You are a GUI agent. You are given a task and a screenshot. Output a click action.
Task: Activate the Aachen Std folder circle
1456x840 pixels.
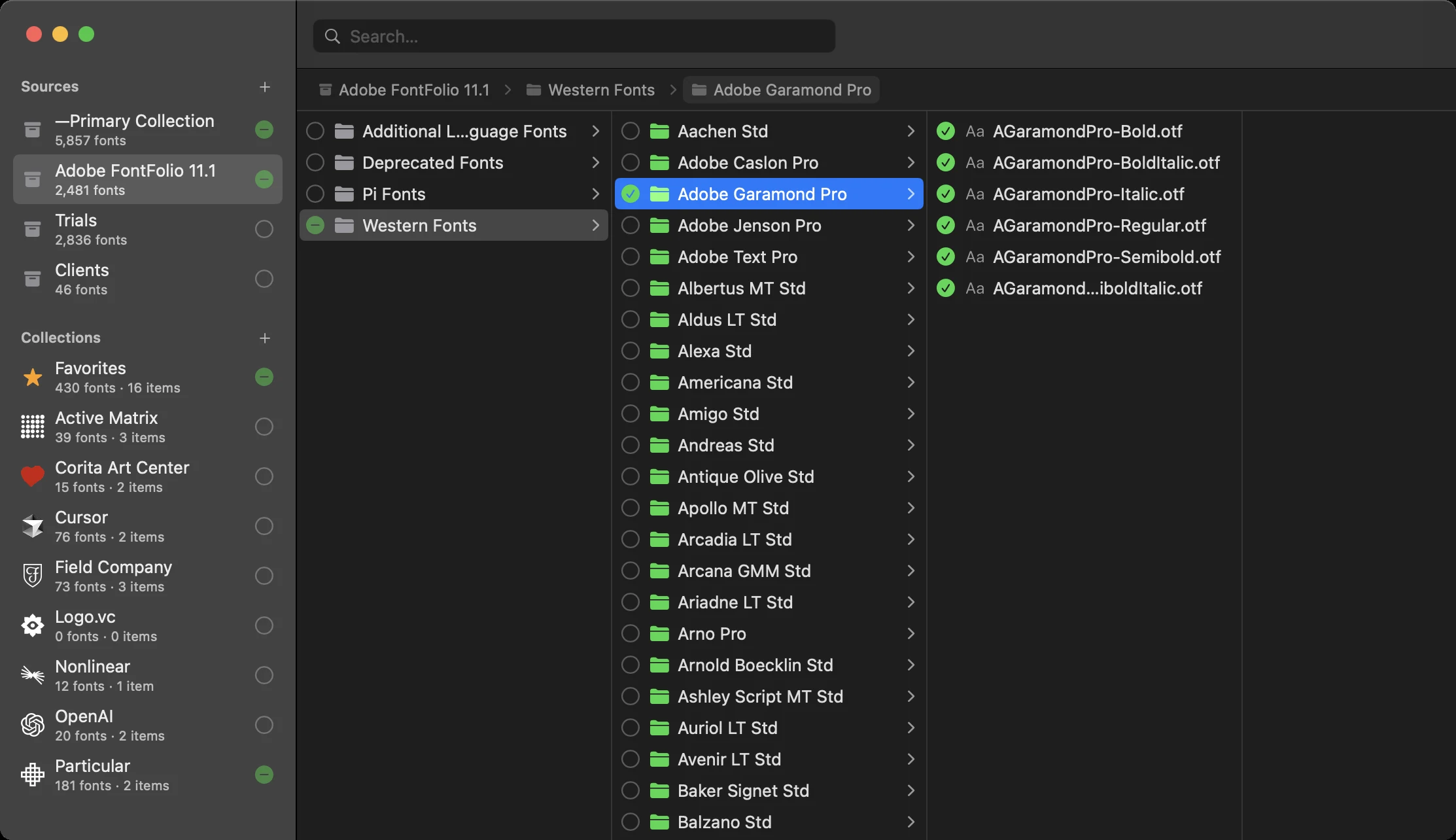(x=631, y=131)
